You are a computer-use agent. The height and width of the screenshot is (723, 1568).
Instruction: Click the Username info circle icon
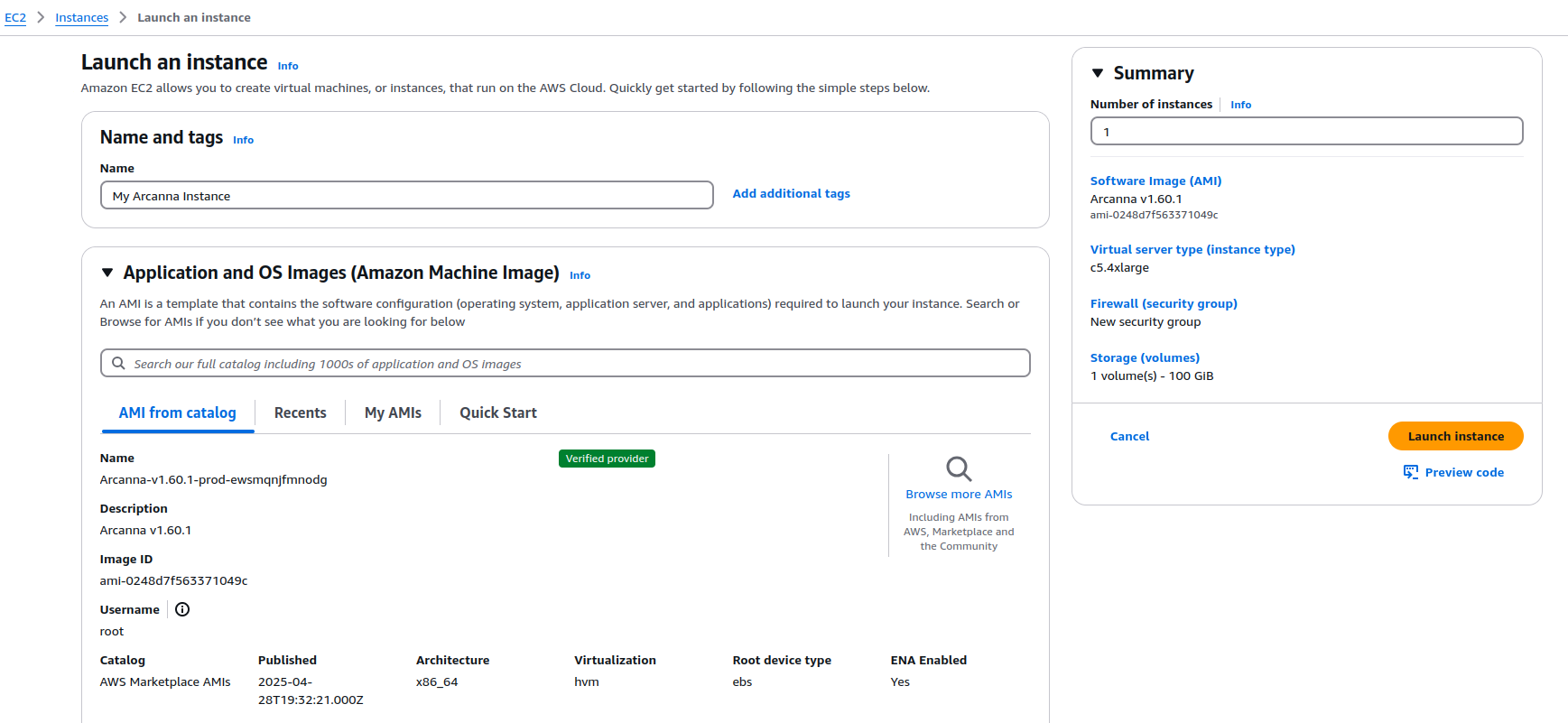(182, 609)
